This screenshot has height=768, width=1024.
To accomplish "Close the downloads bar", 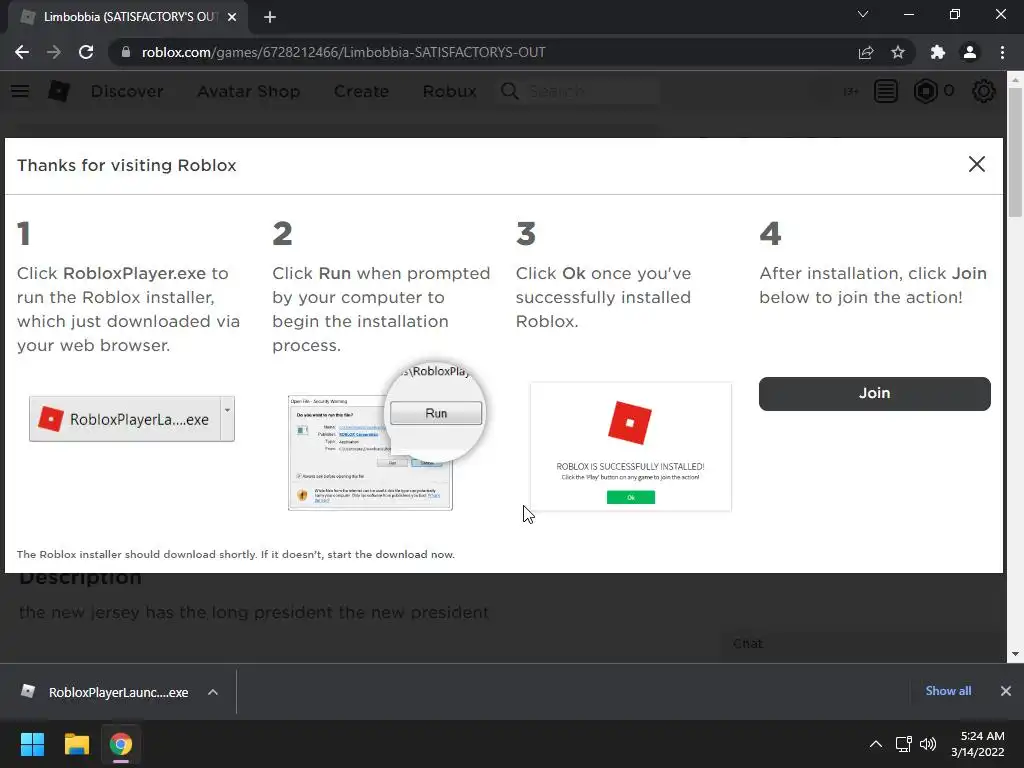I will [1006, 691].
